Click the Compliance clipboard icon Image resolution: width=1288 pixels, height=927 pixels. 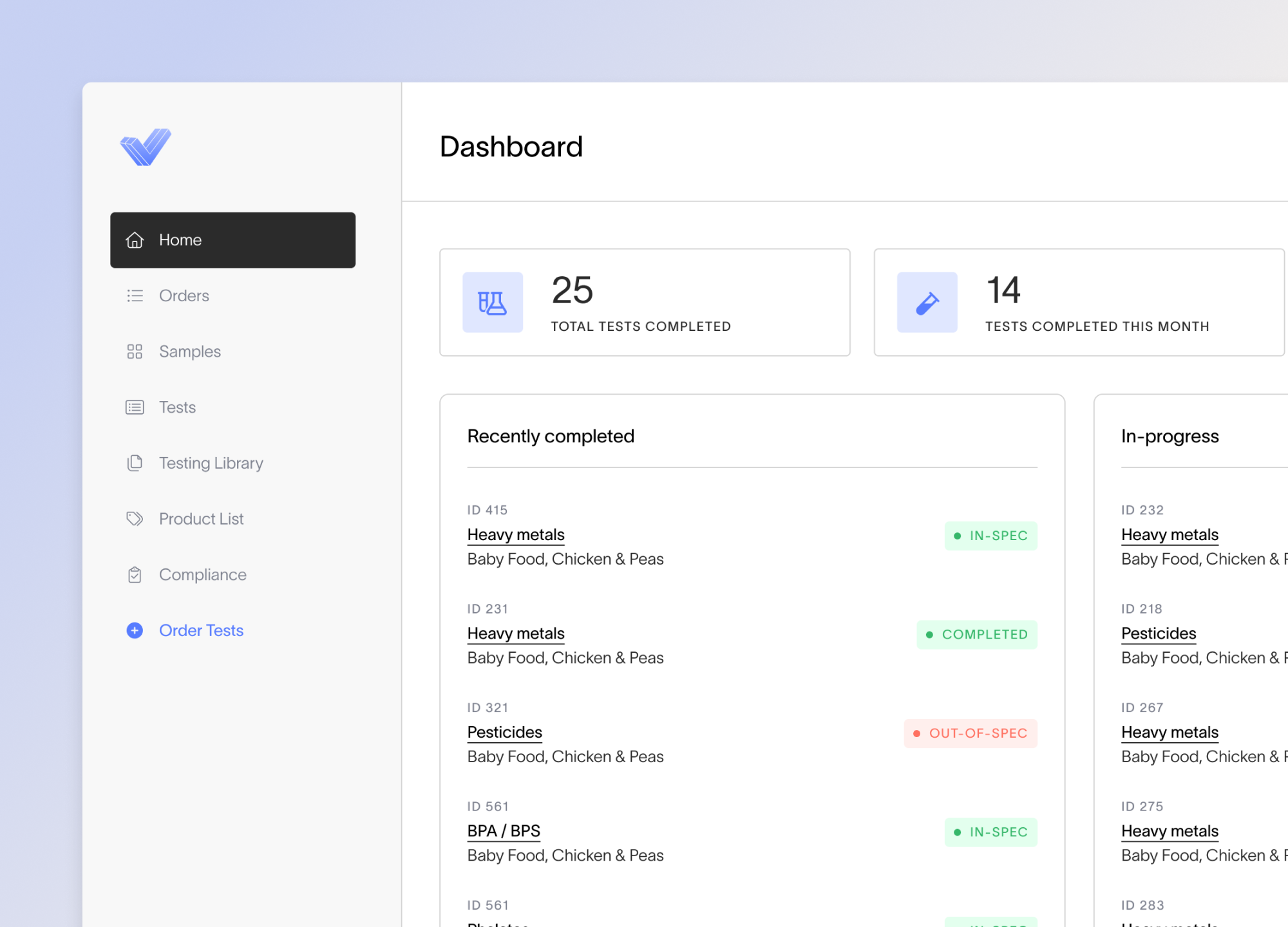135,575
